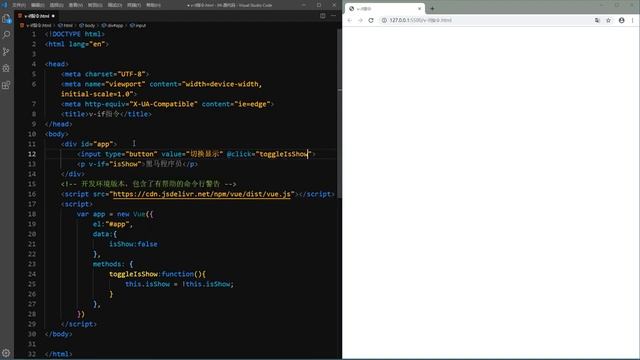This screenshot has width=640, height=360.
Task: Open the 编辑(E) menu in VS Code
Action: 38,5
